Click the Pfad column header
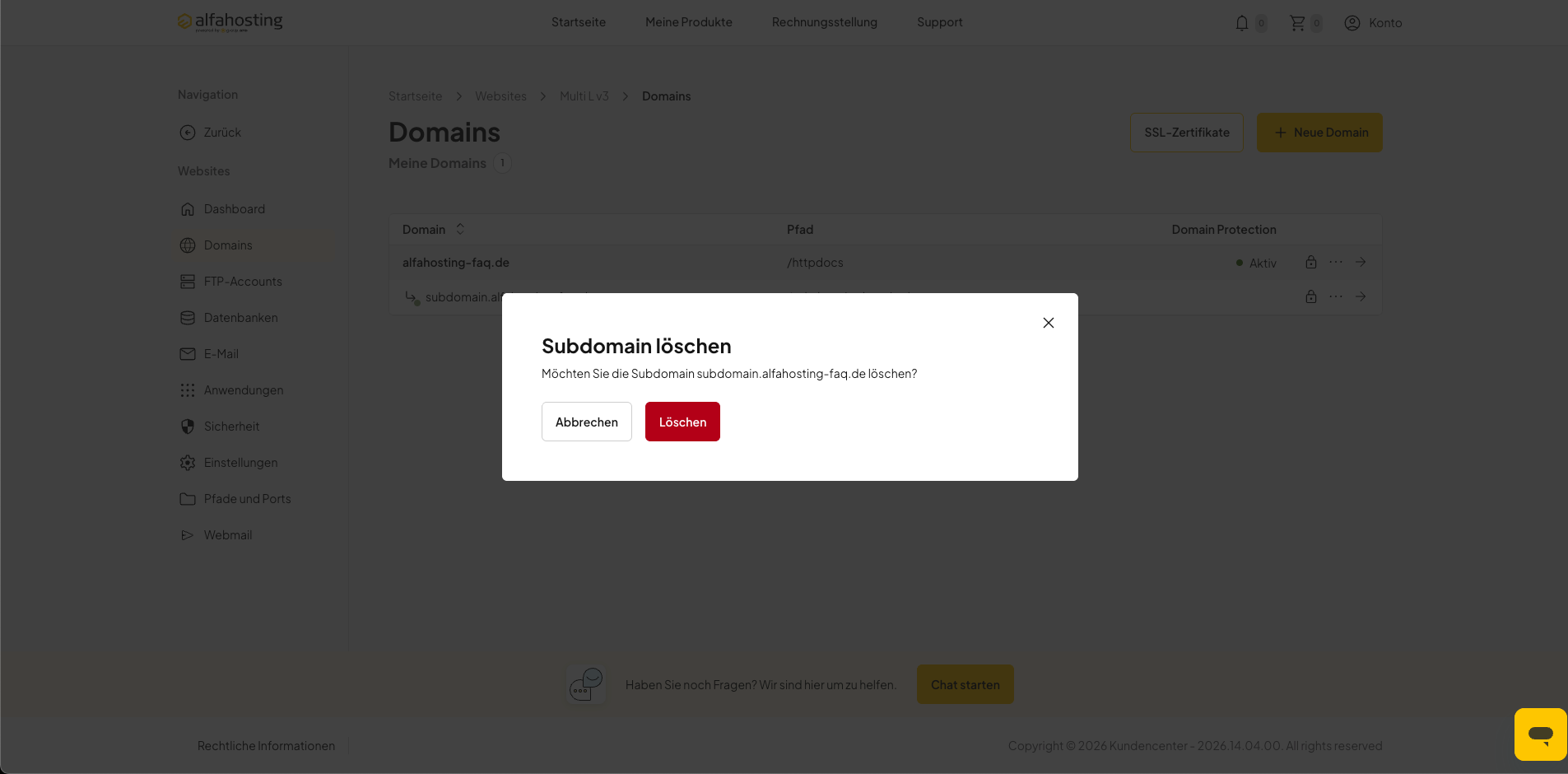 (x=800, y=230)
